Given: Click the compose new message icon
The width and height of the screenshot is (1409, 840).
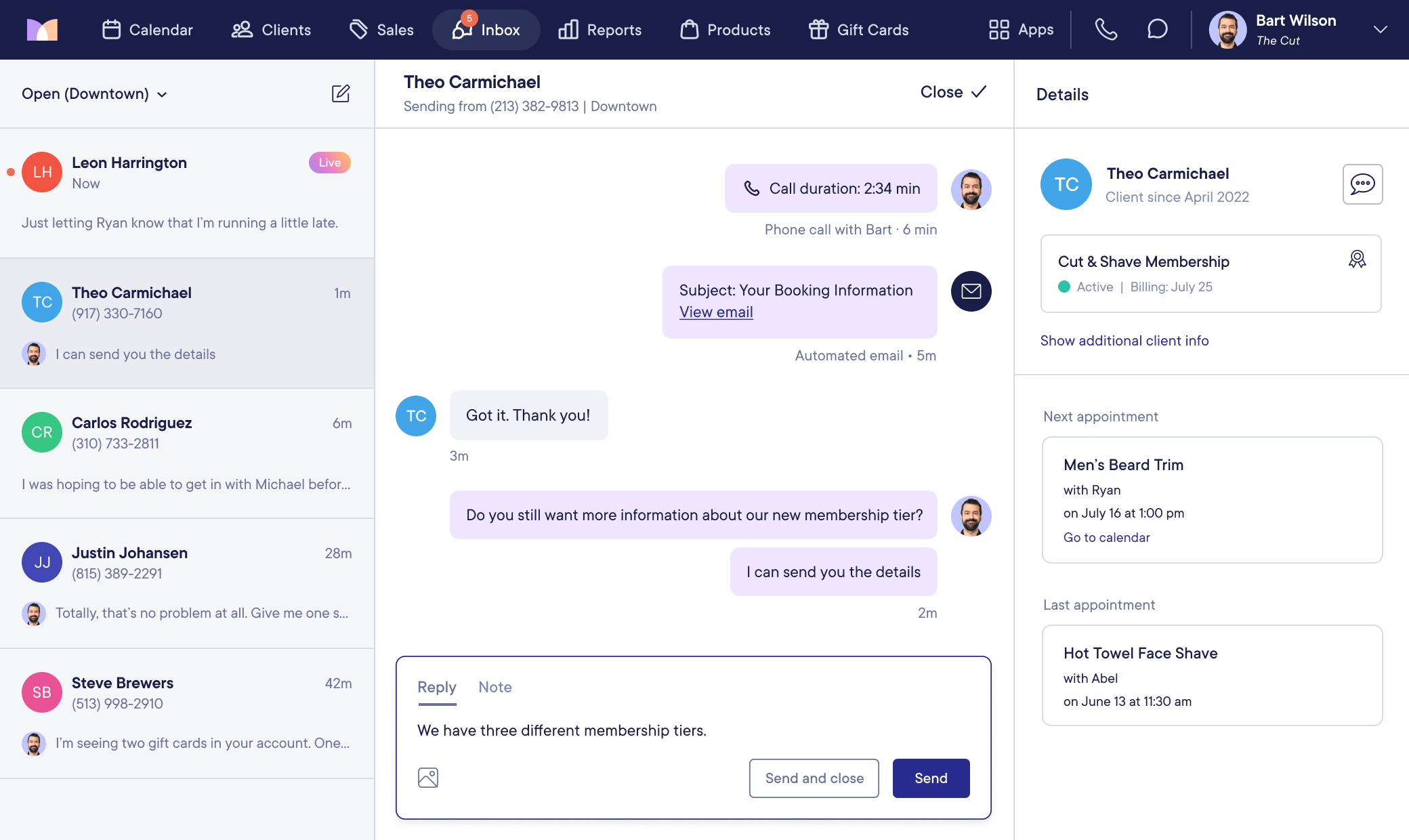Looking at the screenshot, I should 341,93.
